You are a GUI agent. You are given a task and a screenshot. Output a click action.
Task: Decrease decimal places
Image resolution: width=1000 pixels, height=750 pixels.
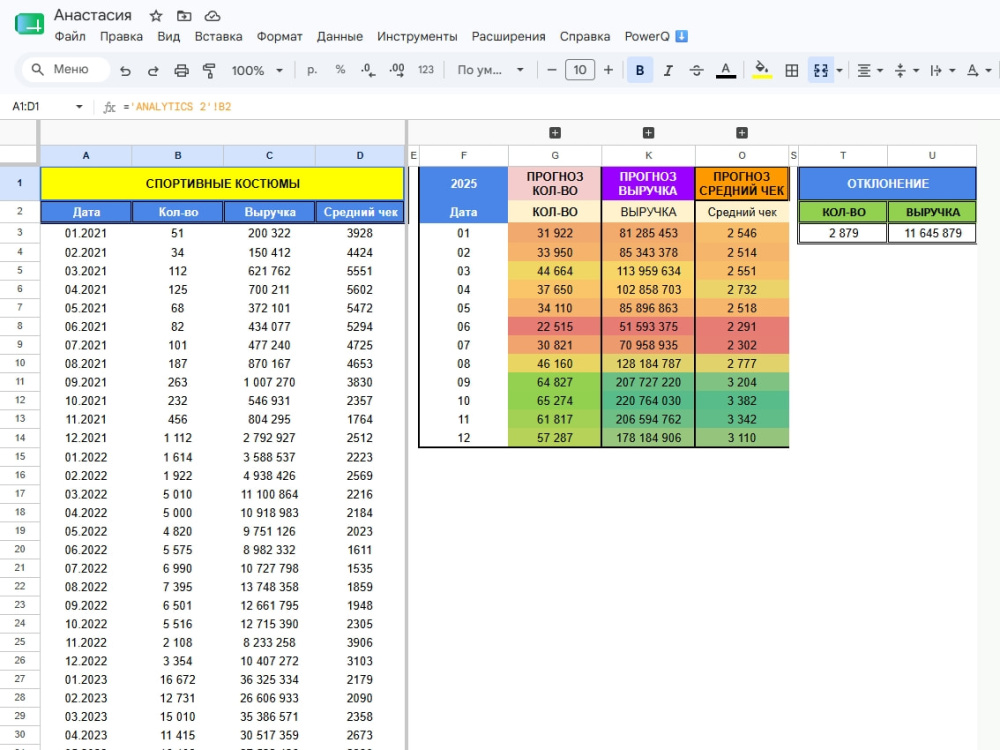coord(368,70)
